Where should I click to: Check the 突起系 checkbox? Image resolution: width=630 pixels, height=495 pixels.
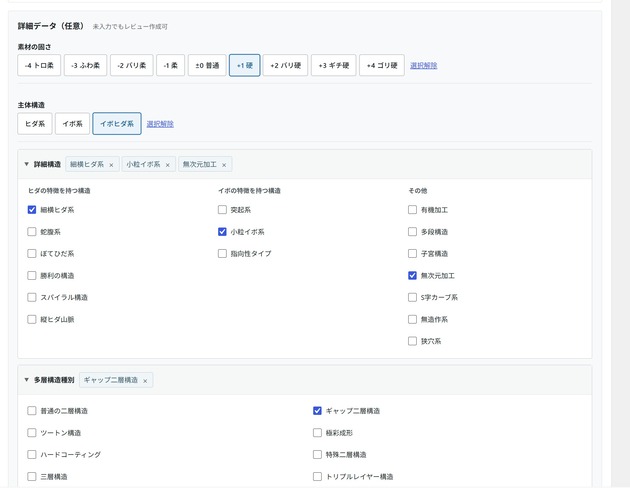(x=222, y=210)
